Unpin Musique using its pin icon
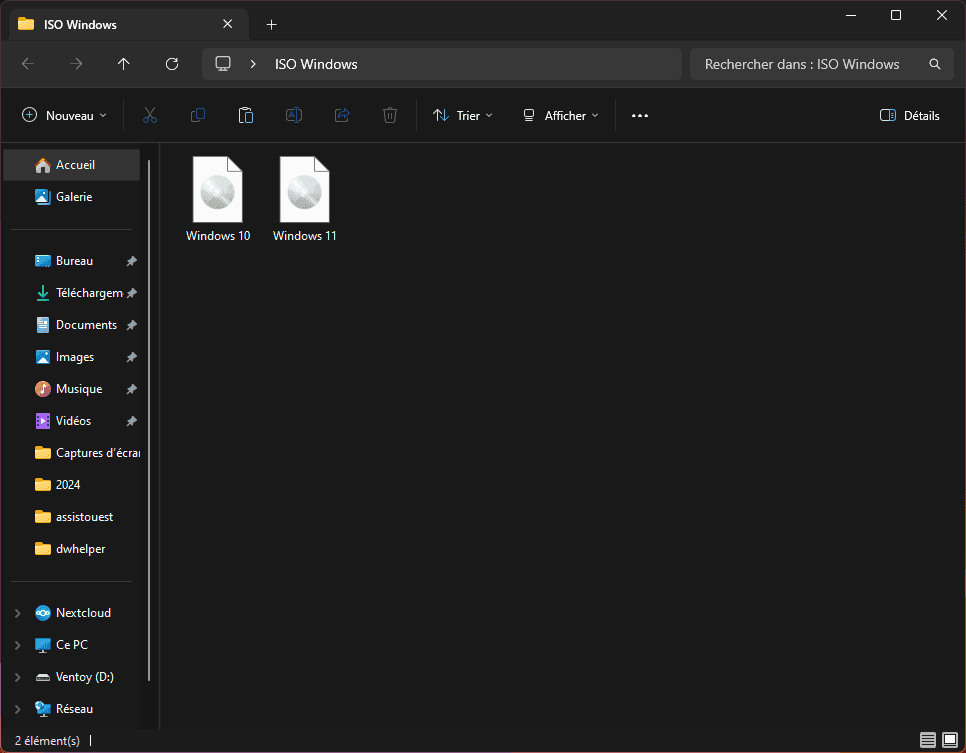 pos(131,389)
